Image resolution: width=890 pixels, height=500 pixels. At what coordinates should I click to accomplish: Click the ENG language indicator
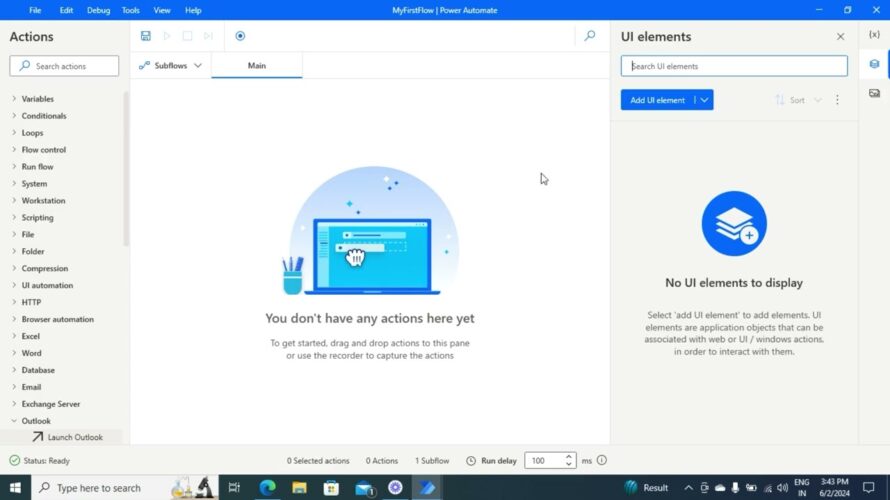(x=801, y=482)
